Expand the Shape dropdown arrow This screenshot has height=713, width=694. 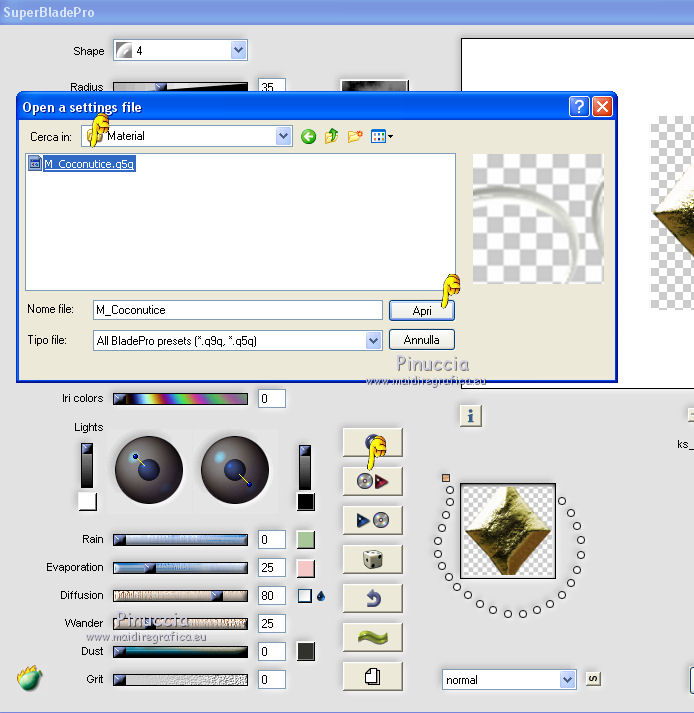pyautogui.click(x=238, y=50)
